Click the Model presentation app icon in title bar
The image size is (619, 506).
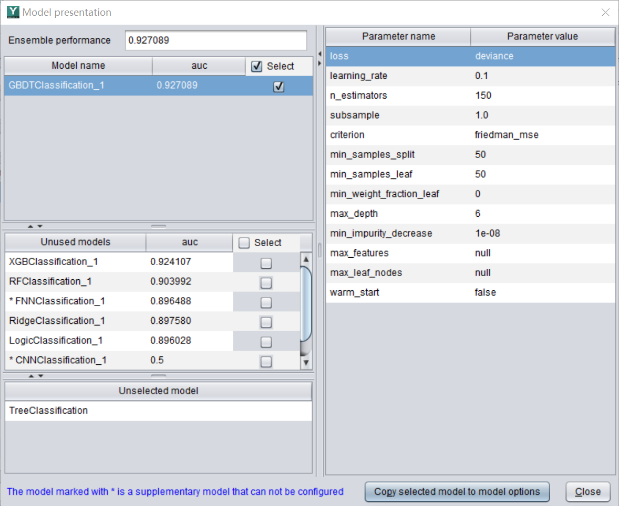tap(12, 12)
